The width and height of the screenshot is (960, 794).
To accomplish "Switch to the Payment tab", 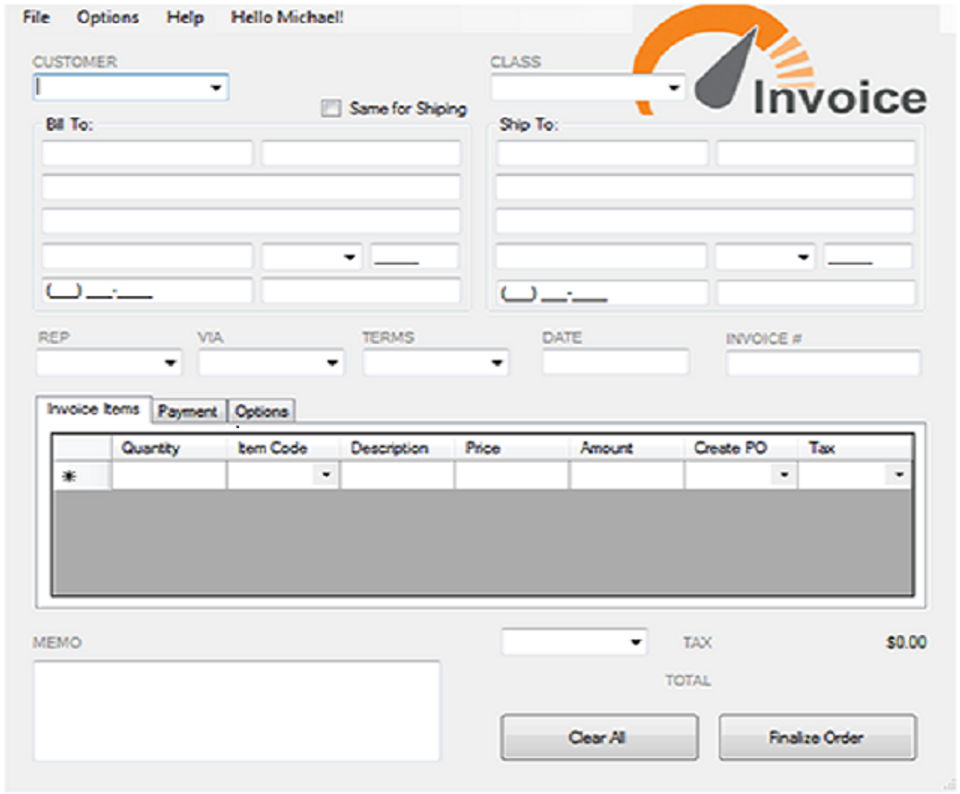I will [187, 411].
